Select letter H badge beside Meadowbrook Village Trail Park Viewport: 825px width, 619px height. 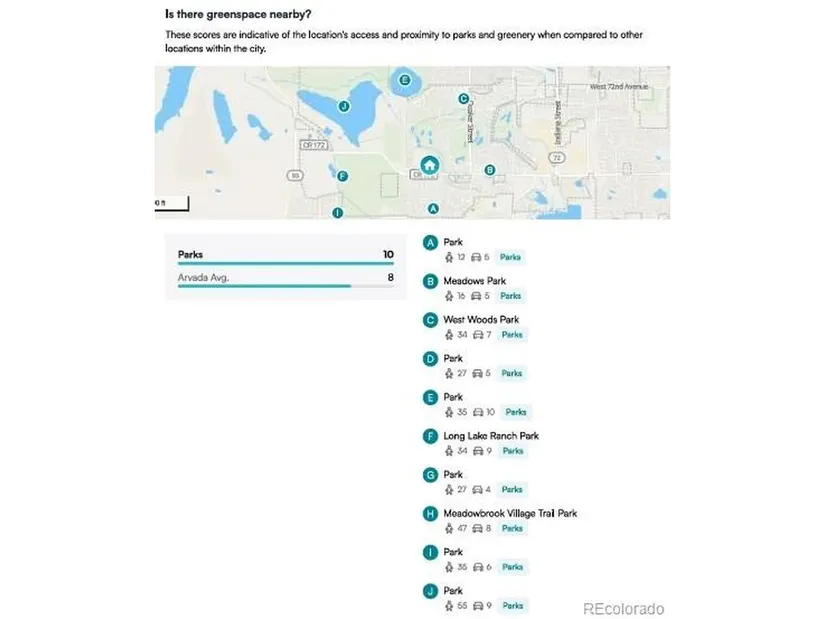[430, 514]
